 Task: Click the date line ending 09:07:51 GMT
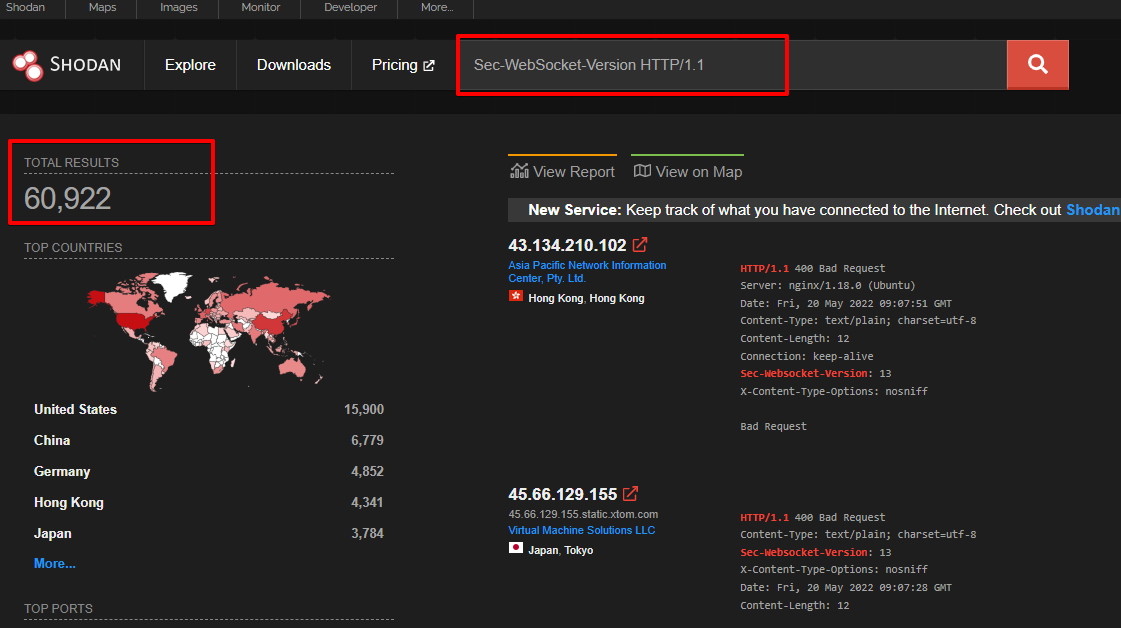coord(846,303)
